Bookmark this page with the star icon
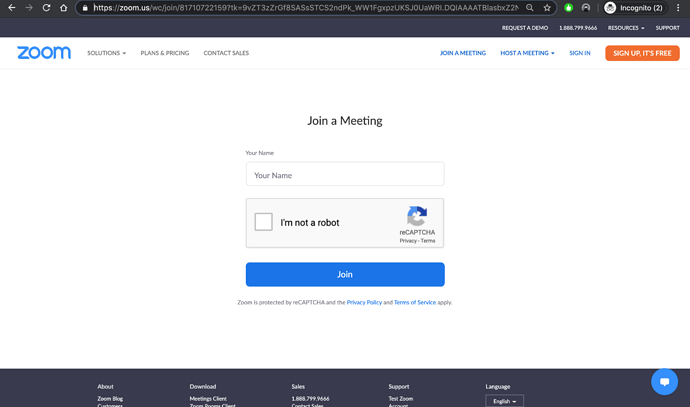This screenshot has height=407, width=690. point(547,8)
